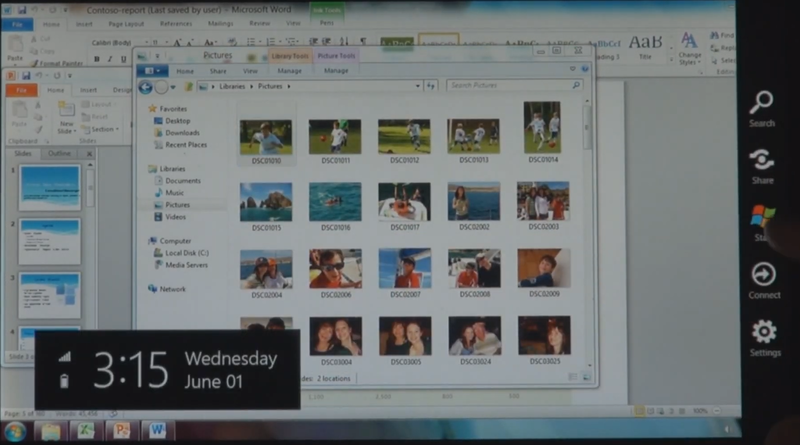800x445 pixels.
Task: Toggle Underline in Word ribbon
Action: (123, 59)
